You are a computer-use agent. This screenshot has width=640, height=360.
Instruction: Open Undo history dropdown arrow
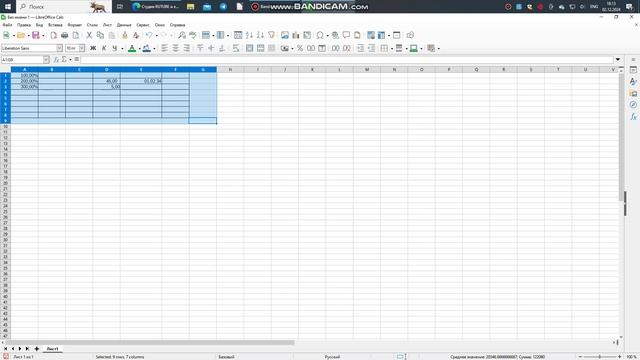[x=156, y=36]
